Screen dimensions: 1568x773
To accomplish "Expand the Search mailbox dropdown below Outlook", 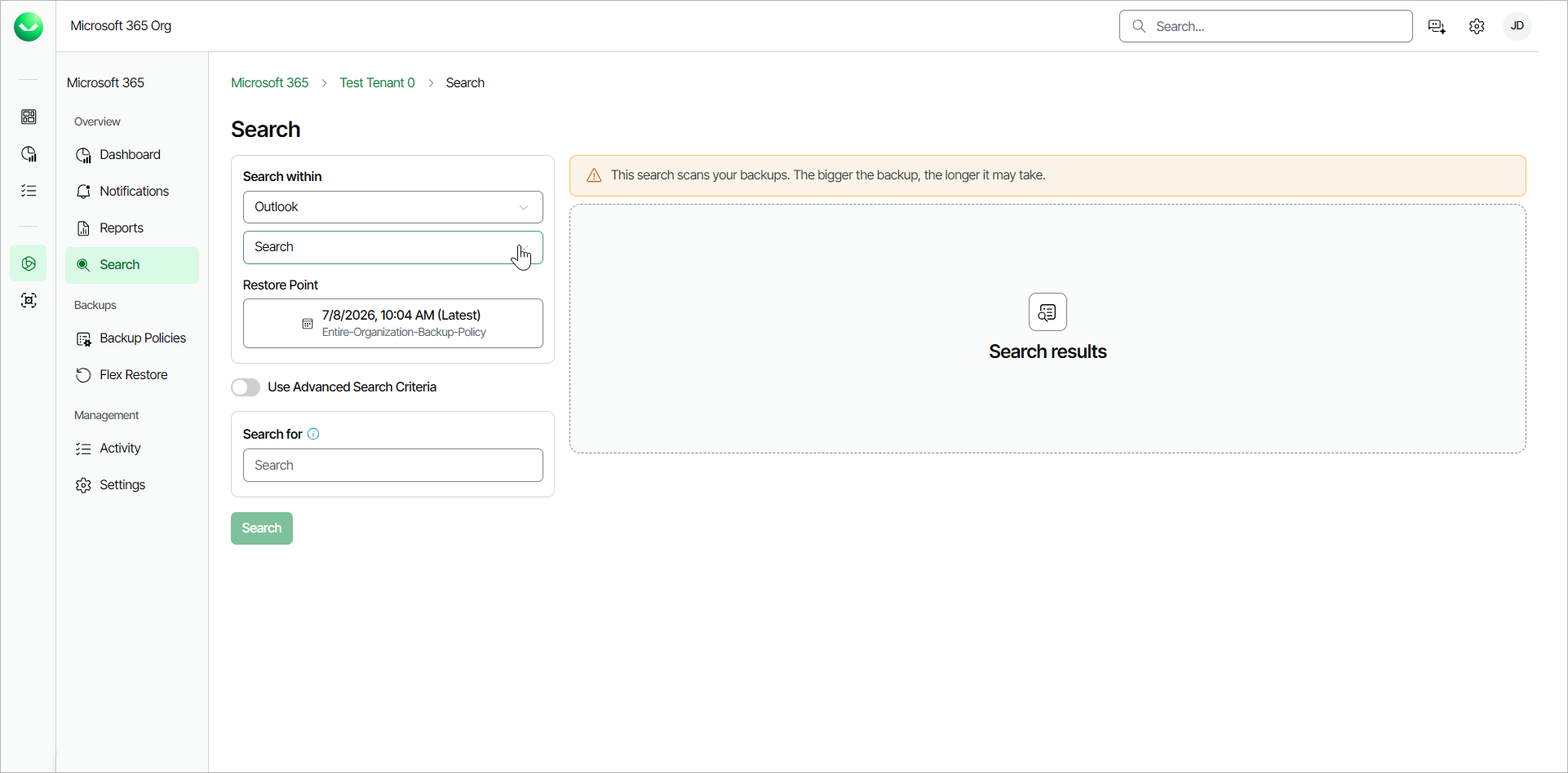I will 393,247.
